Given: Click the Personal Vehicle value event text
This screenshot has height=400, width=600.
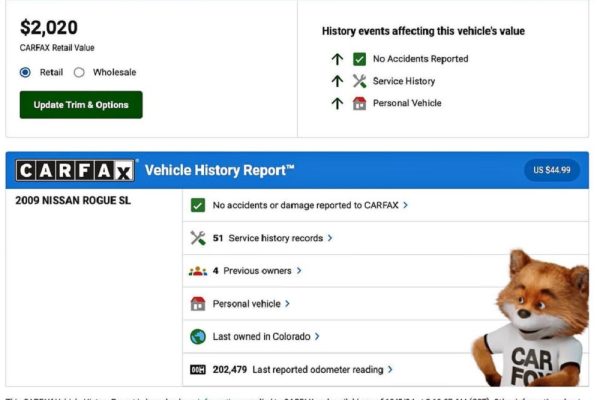Looking at the screenshot, I should (407, 103).
